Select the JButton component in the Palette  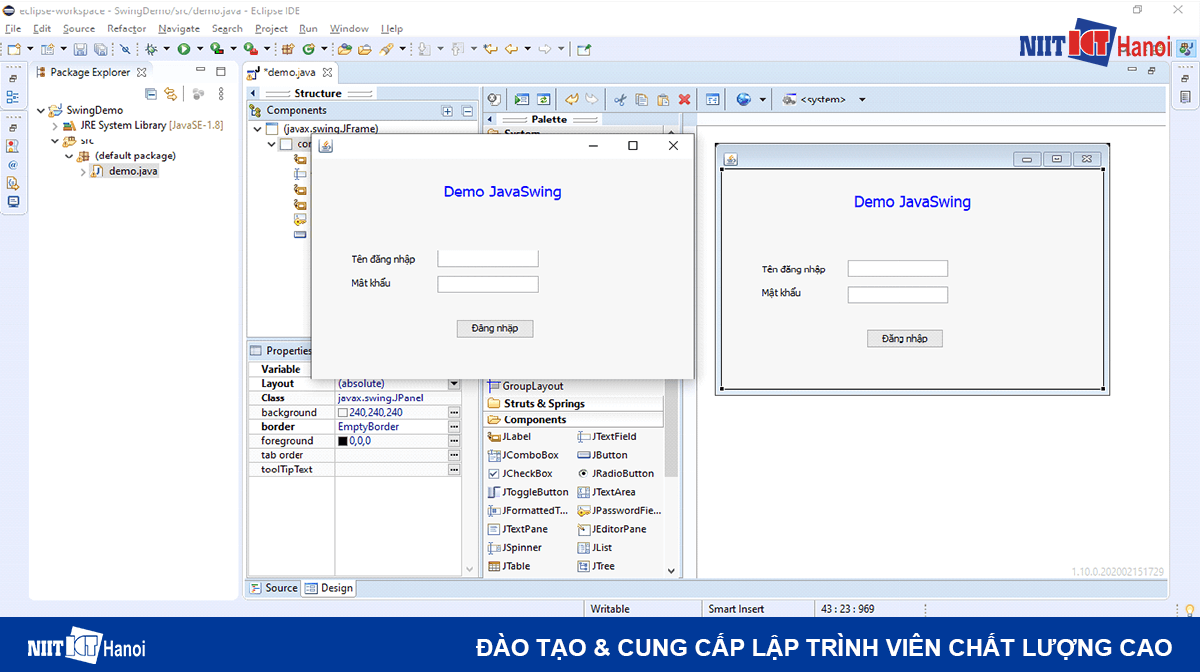(x=610, y=454)
